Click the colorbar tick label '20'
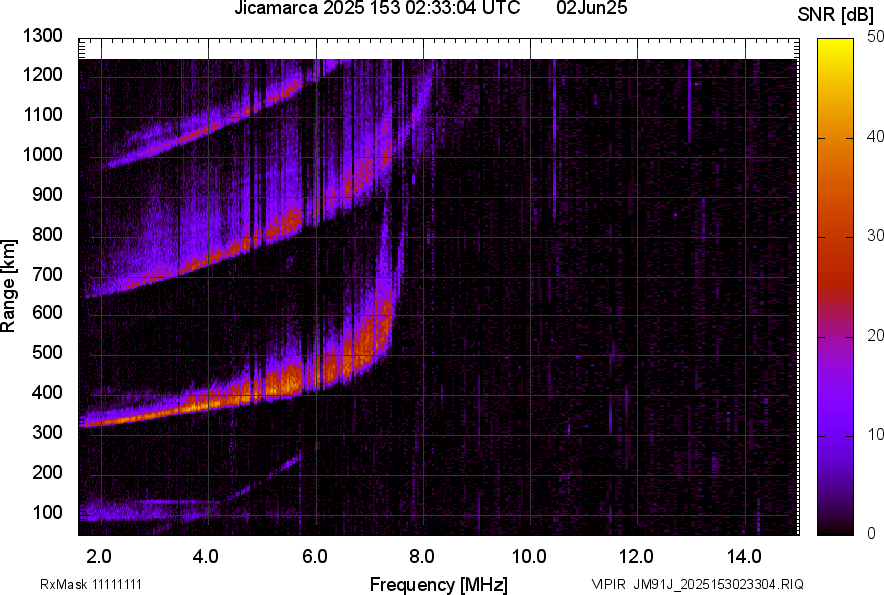Viewport: 884px width, 595px height. click(876, 336)
